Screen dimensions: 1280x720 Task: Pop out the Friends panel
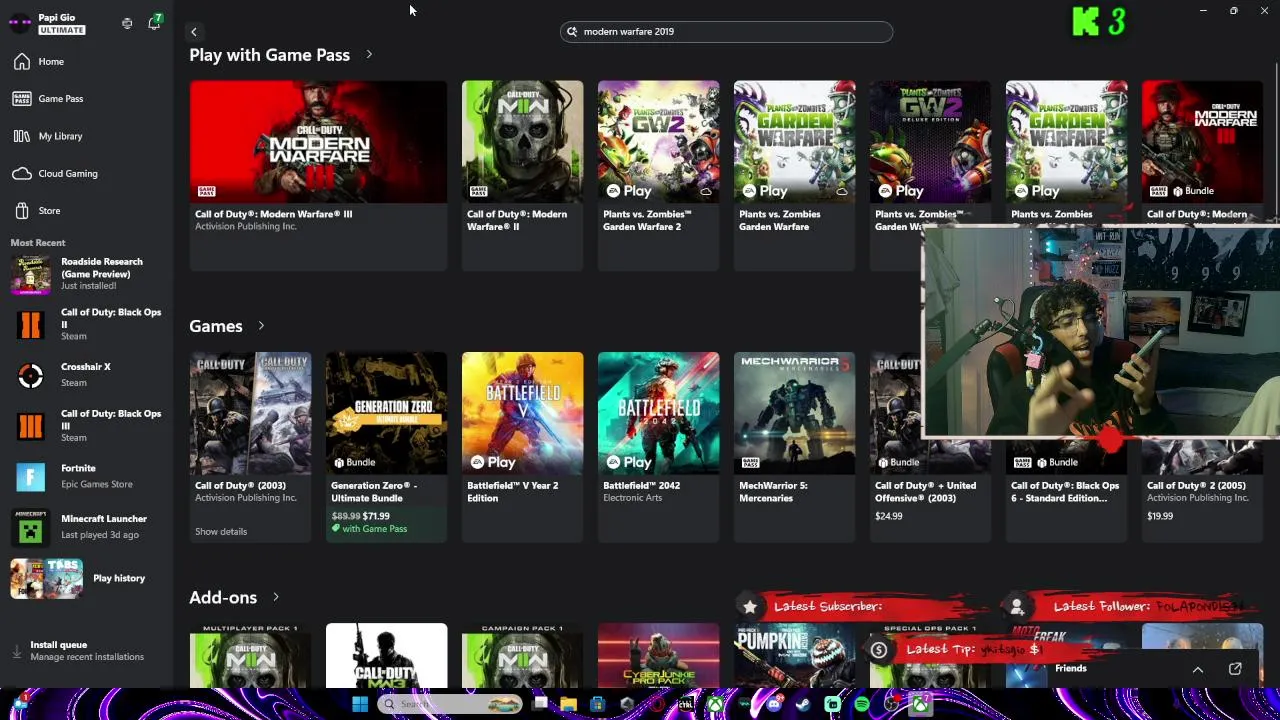tap(1235, 669)
